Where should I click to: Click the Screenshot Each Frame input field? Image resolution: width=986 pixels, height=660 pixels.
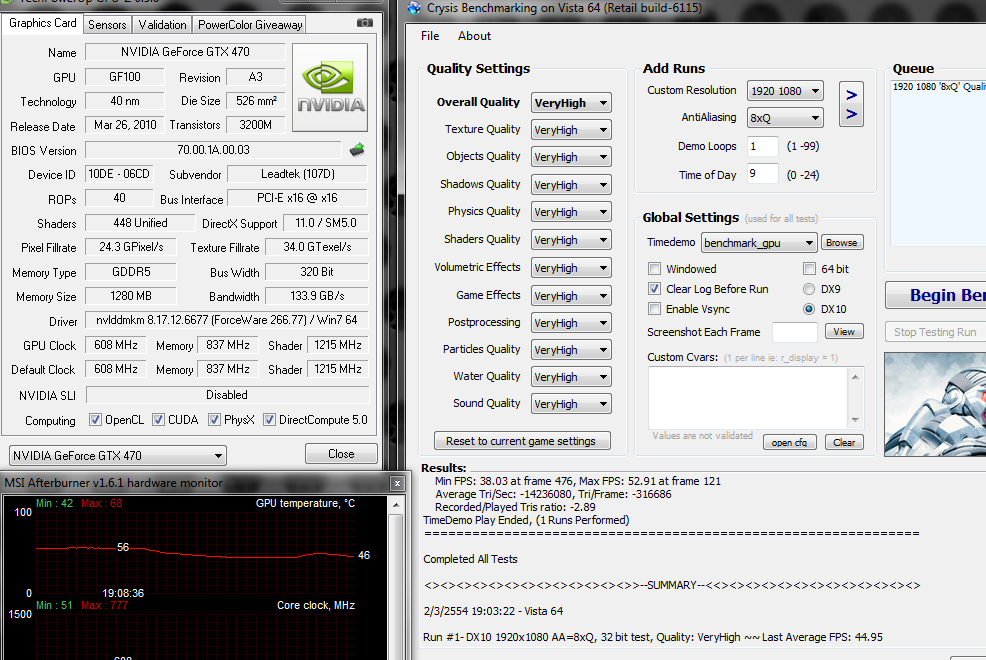pos(795,332)
